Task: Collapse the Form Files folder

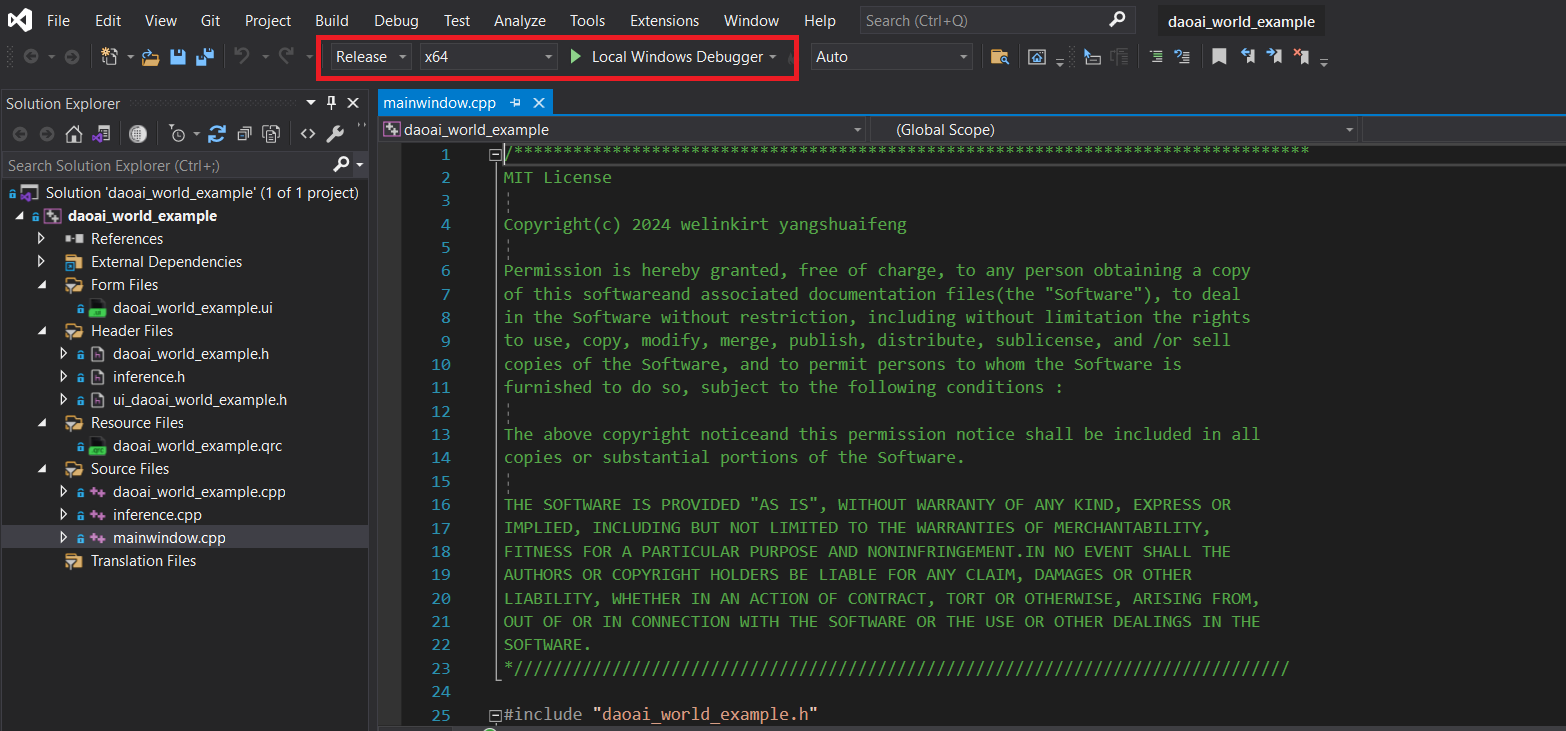Action: pyautogui.click(x=42, y=285)
